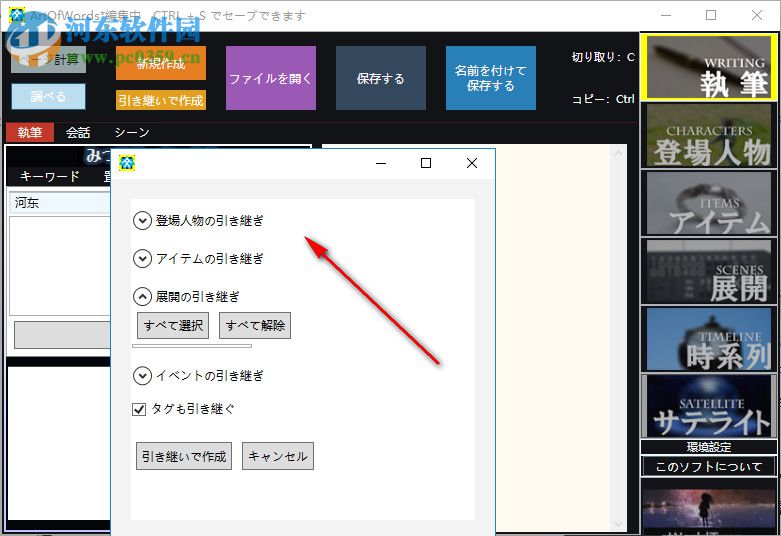Maximize the ArtOfWords main window
Screen dimensions: 781x536
pos(711,15)
